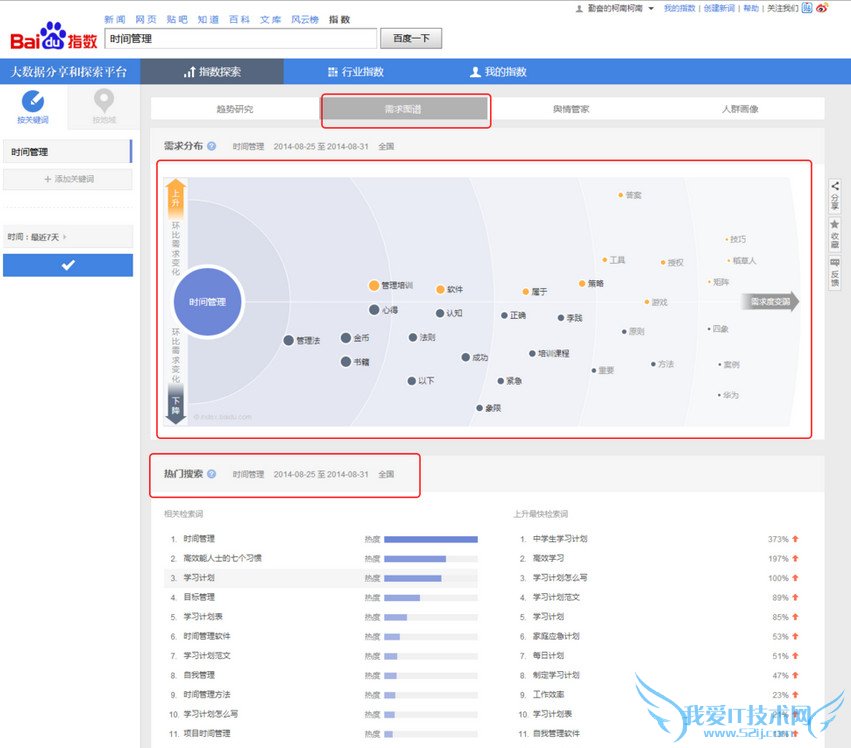Click the orange 上升 arrow on the chart axis
The width and height of the screenshot is (851, 748).
point(175,199)
